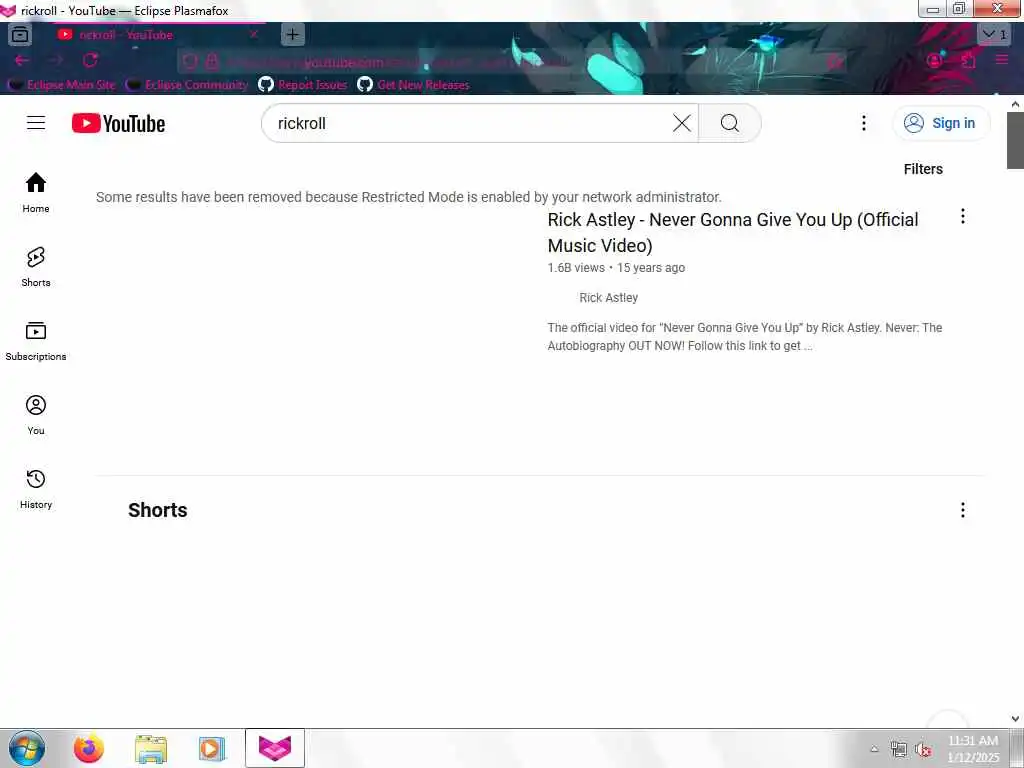Open YouTube settings three-dot menu near Sign in
Image resolution: width=1024 pixels, height=768 pixels.
tap(863, 123)
